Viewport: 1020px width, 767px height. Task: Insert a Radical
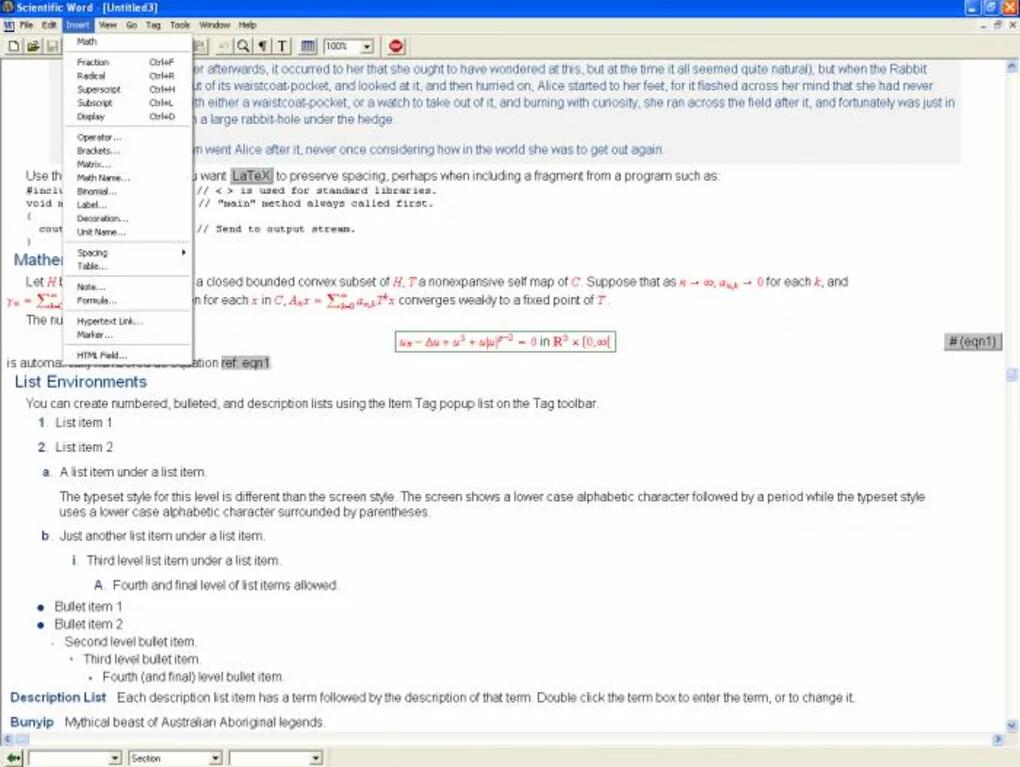(128, 76)
